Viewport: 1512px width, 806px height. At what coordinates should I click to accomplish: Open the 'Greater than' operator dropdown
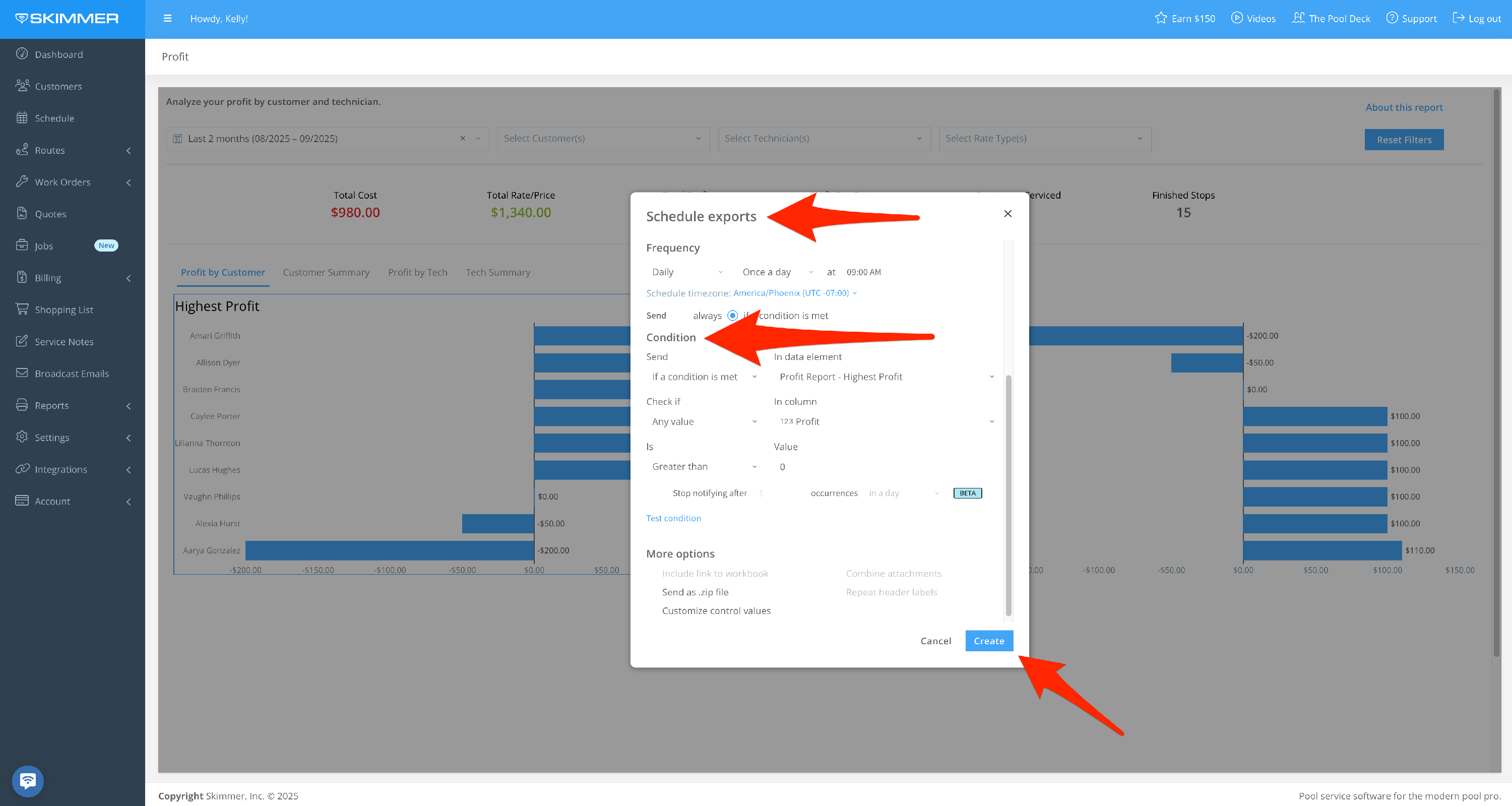click(704, 467)
